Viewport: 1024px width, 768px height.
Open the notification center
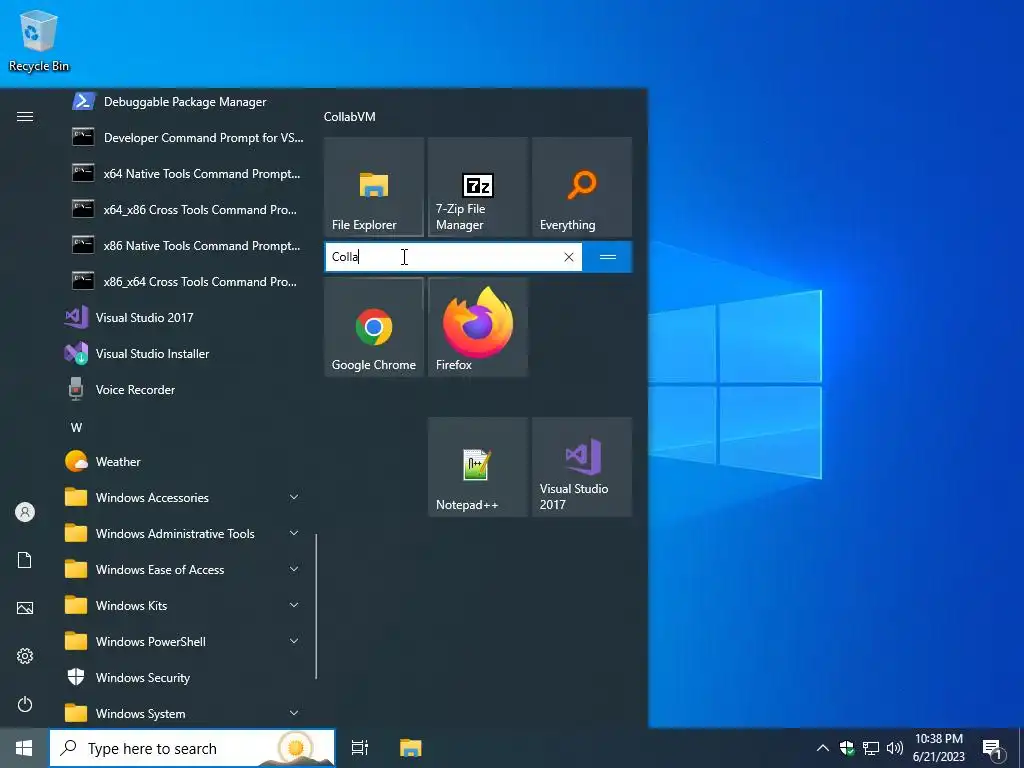(x=992, y=748)
